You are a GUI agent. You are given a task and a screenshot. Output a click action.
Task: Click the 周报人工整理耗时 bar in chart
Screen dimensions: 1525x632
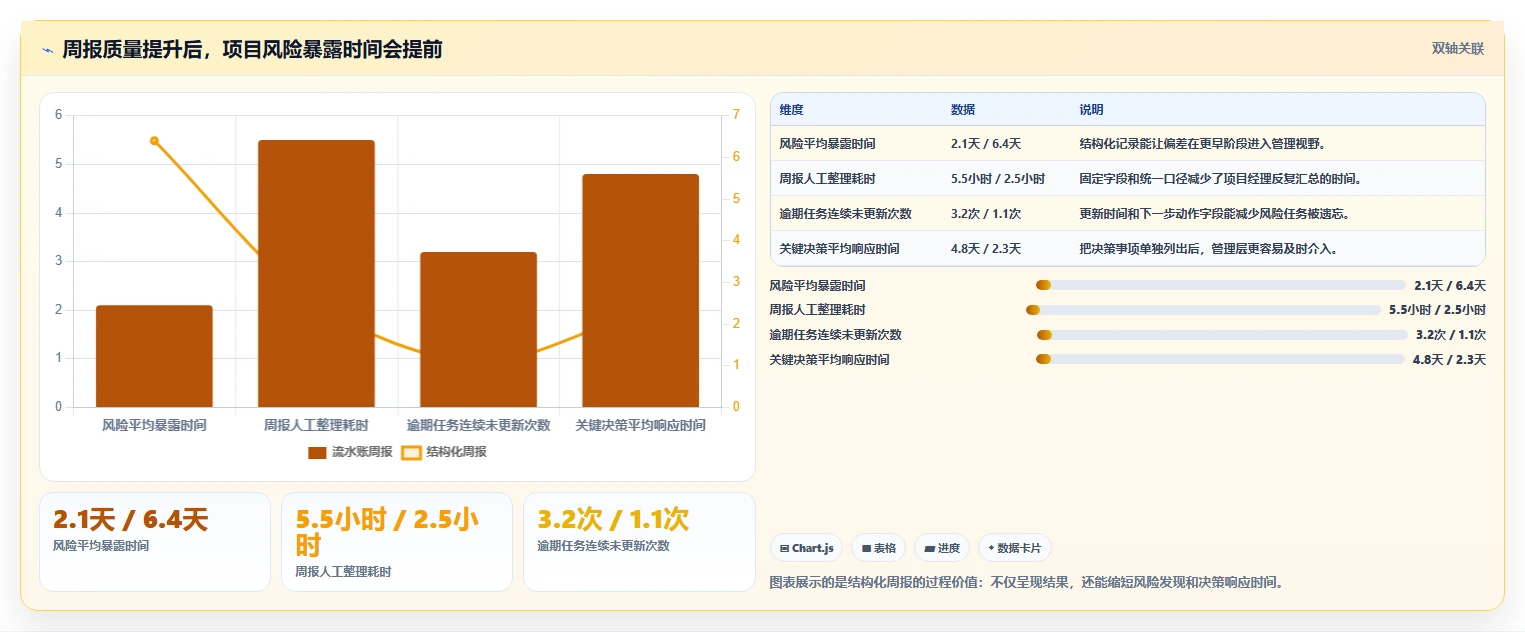(316, 273)
